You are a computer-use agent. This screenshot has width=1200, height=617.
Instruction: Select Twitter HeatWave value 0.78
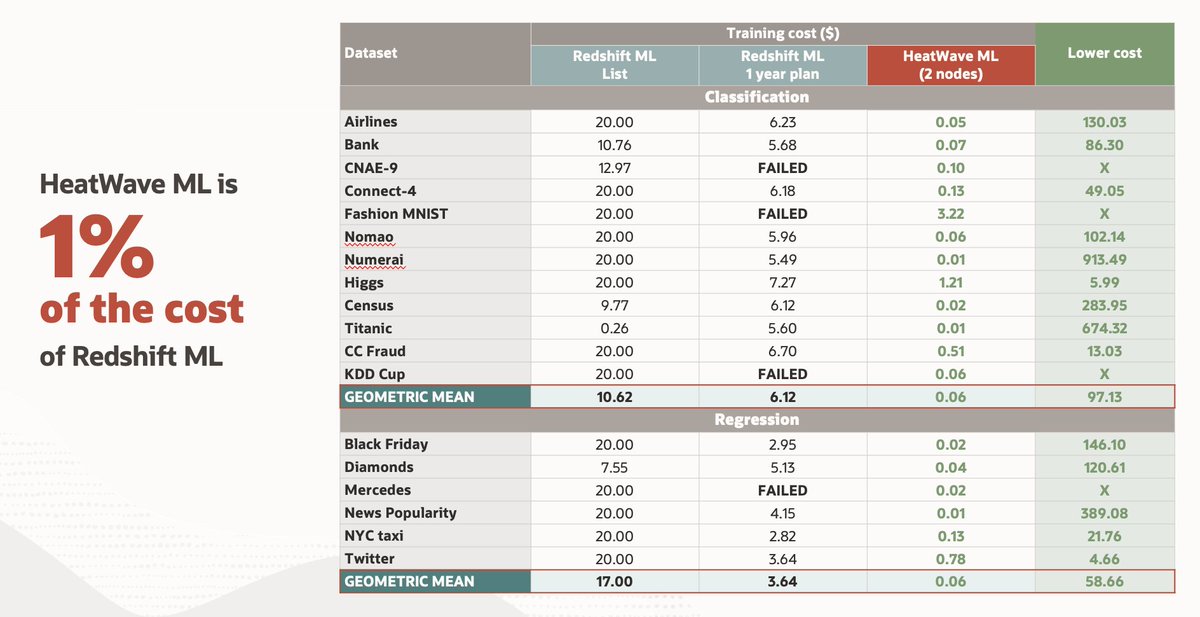click(951, 559)
